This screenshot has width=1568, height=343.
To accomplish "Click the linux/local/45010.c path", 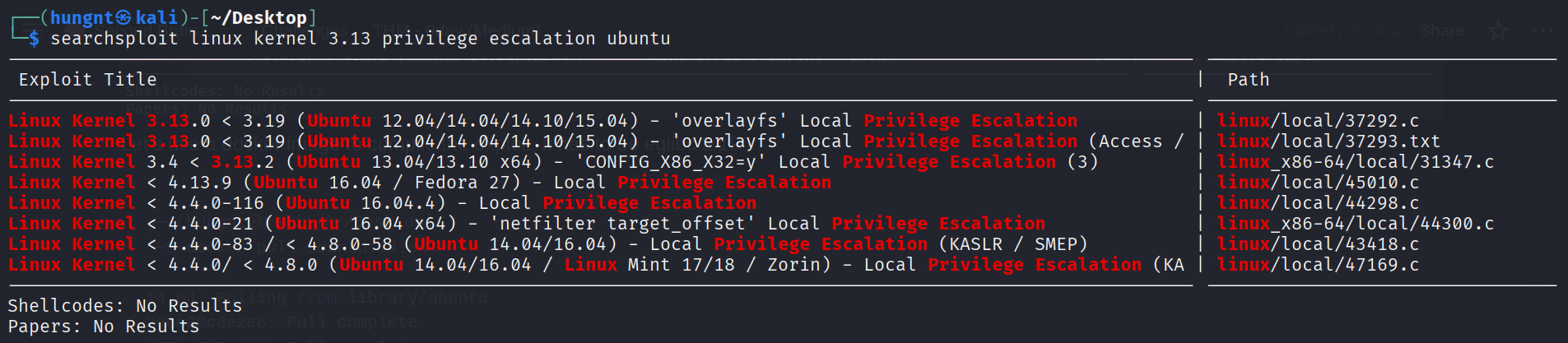I will tap(1318, 183).
